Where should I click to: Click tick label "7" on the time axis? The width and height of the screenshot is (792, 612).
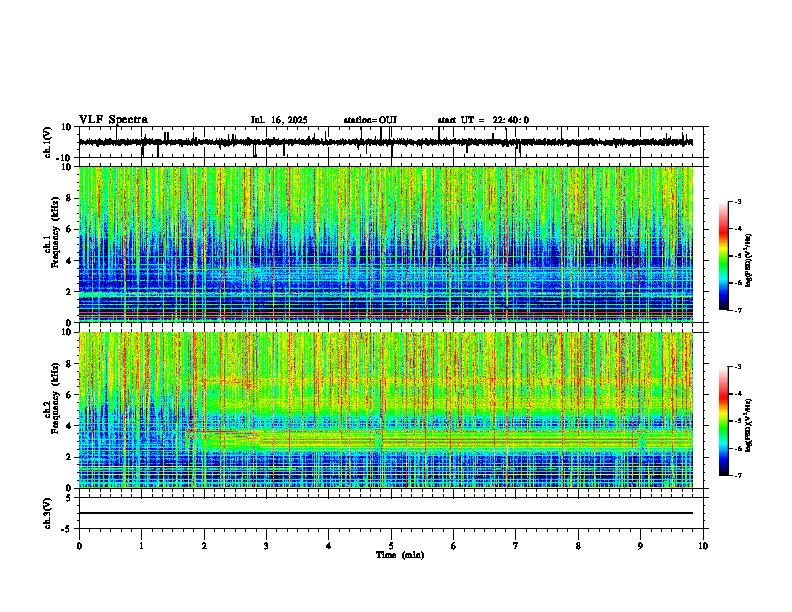point(516,546)
